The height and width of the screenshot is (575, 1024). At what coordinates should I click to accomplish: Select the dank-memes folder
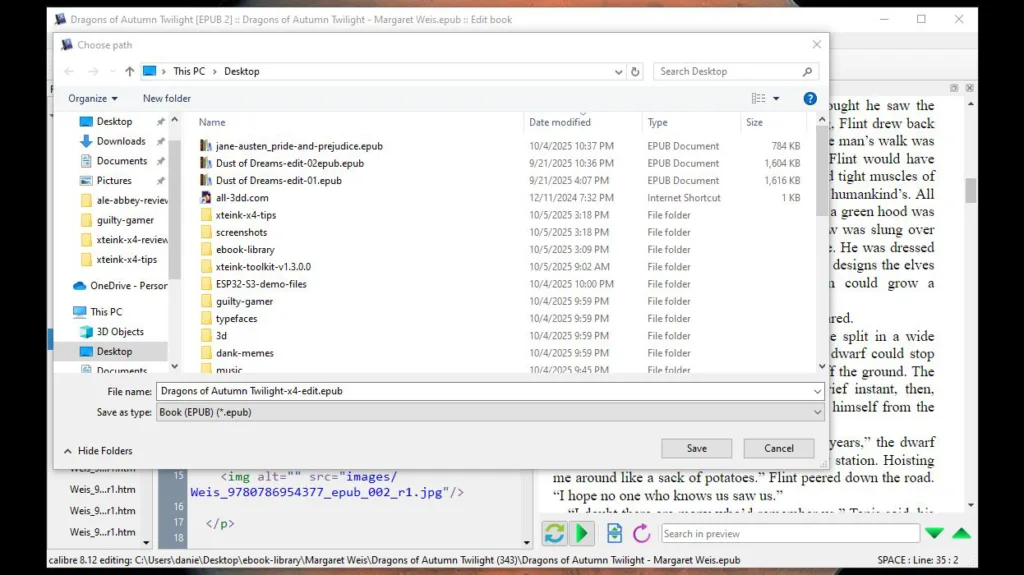coord(244,353)
